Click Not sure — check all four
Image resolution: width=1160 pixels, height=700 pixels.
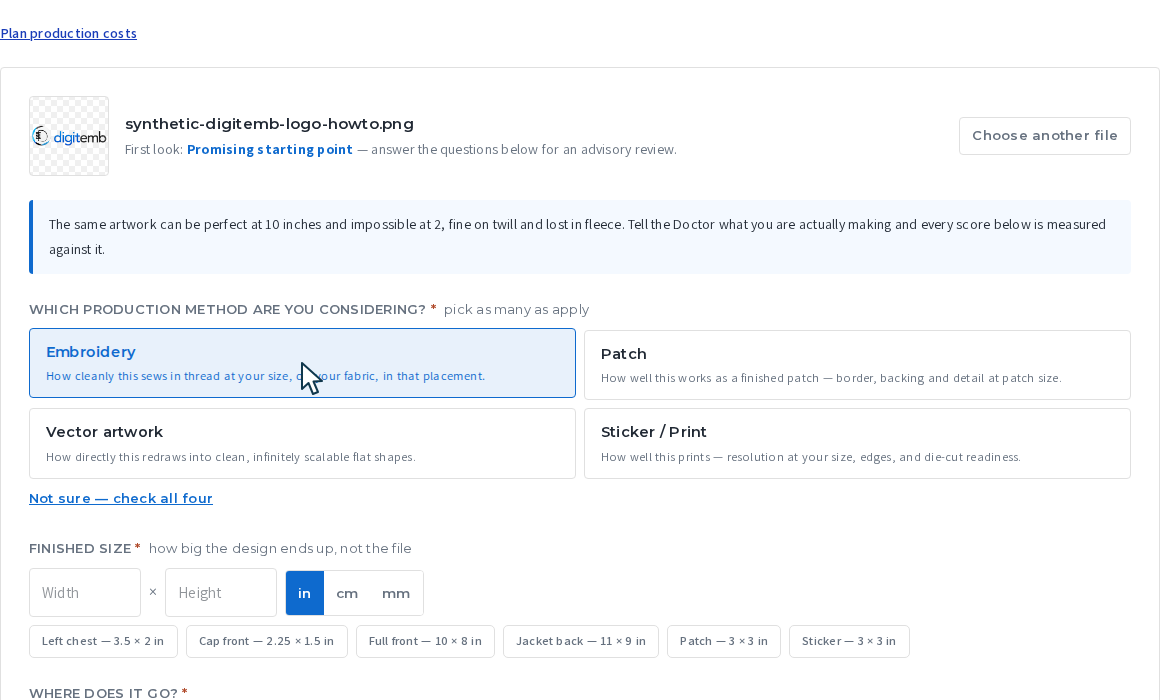coord(121,499)
